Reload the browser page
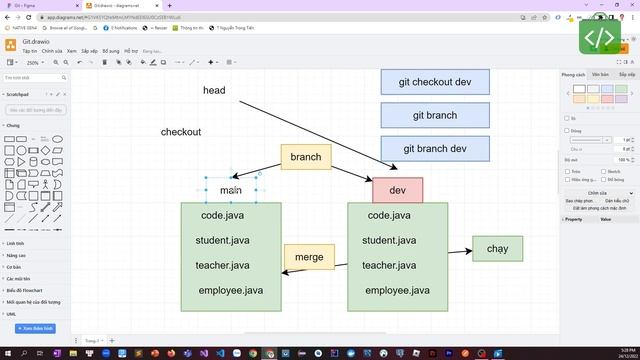 coord(28,18)
